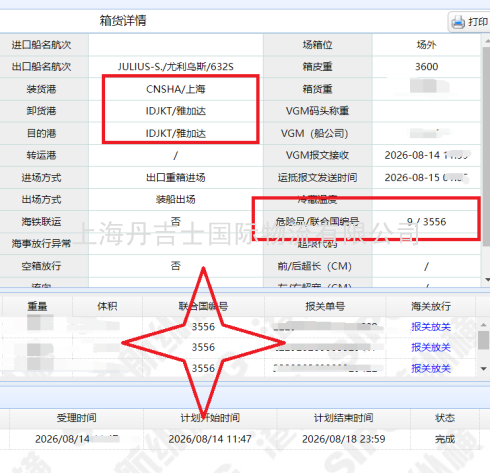Click the 出口重箱进场 value
Viewport: 490px width, 473px height.
(176, 178)
